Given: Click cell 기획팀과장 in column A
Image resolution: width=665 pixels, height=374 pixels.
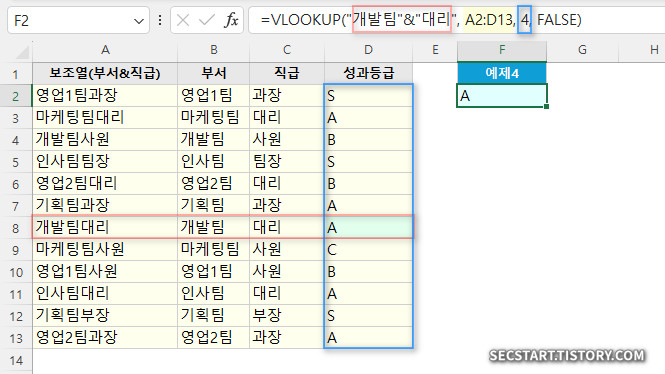Looking at the screenshot, I should tap(105, 206).
